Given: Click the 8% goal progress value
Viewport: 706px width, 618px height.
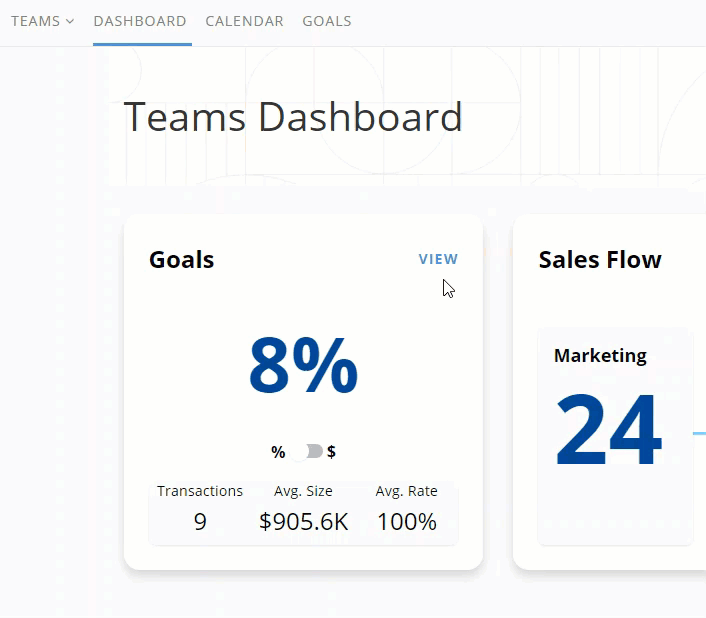Looking at the screenshot, I should point(303,367).
